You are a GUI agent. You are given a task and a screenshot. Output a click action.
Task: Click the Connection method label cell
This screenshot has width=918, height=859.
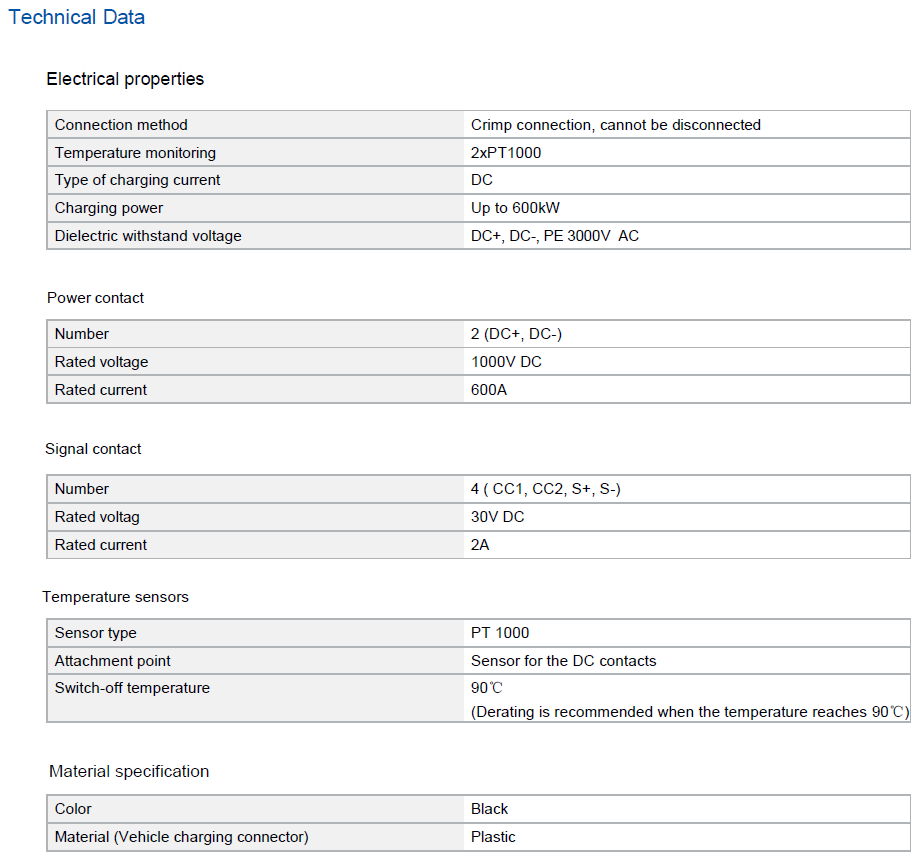[121, 125]
